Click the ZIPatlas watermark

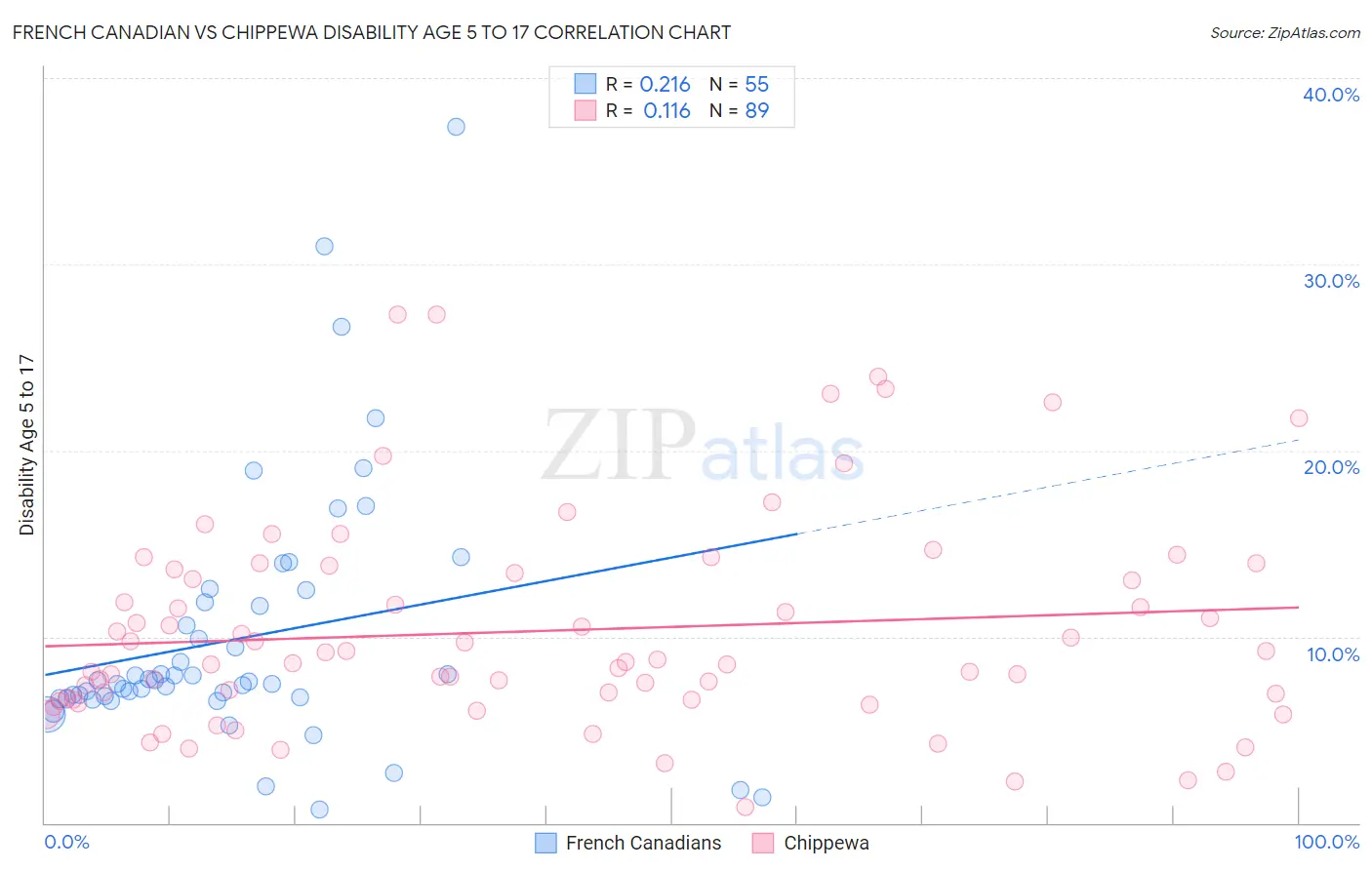703,446
